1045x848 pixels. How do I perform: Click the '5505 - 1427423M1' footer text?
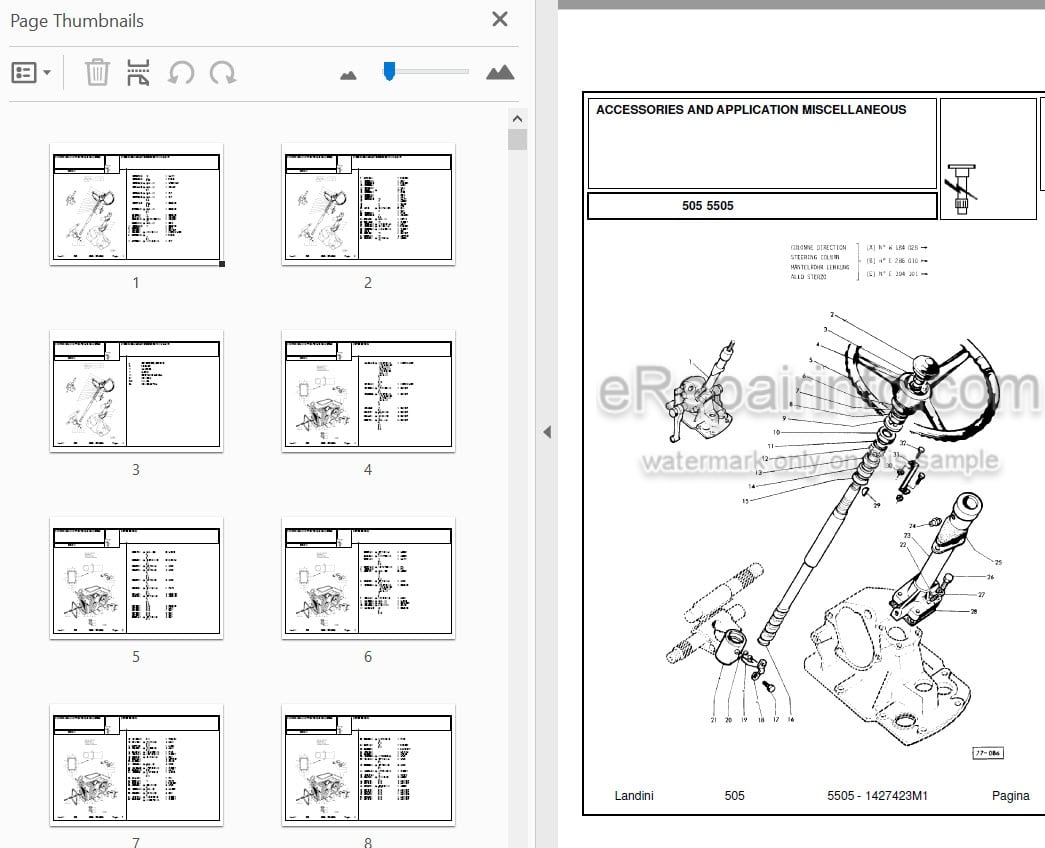[877, 795]
